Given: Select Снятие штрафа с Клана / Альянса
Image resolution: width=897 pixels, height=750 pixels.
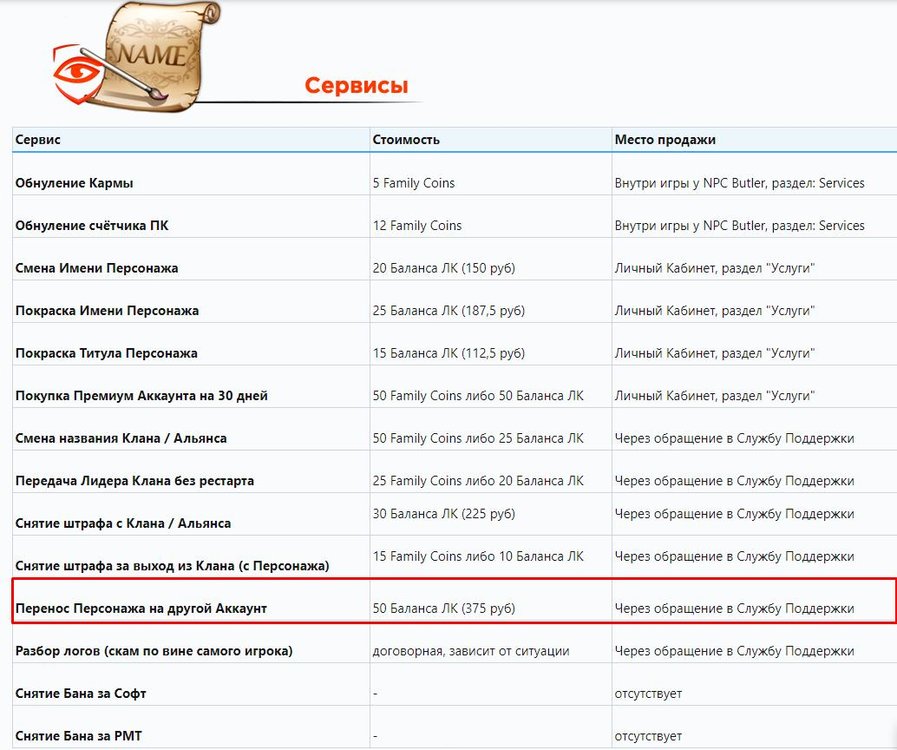Looking at the screenshot, I should point(123,523).
